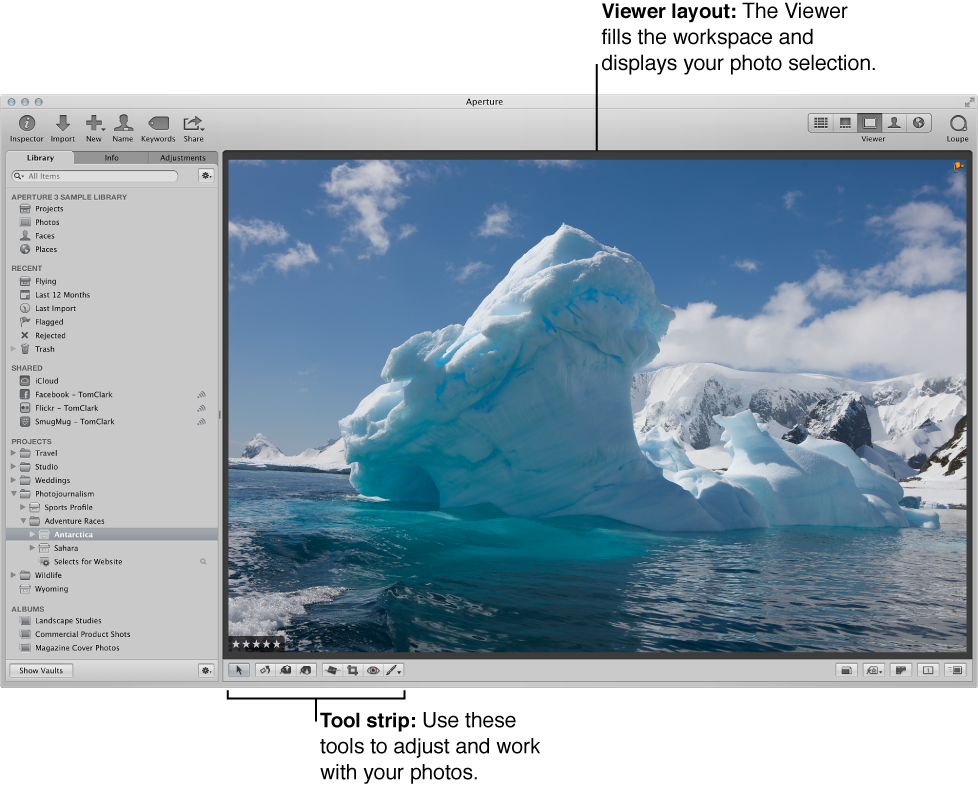Click the Show Vaults button

click(x=39, y=670)
